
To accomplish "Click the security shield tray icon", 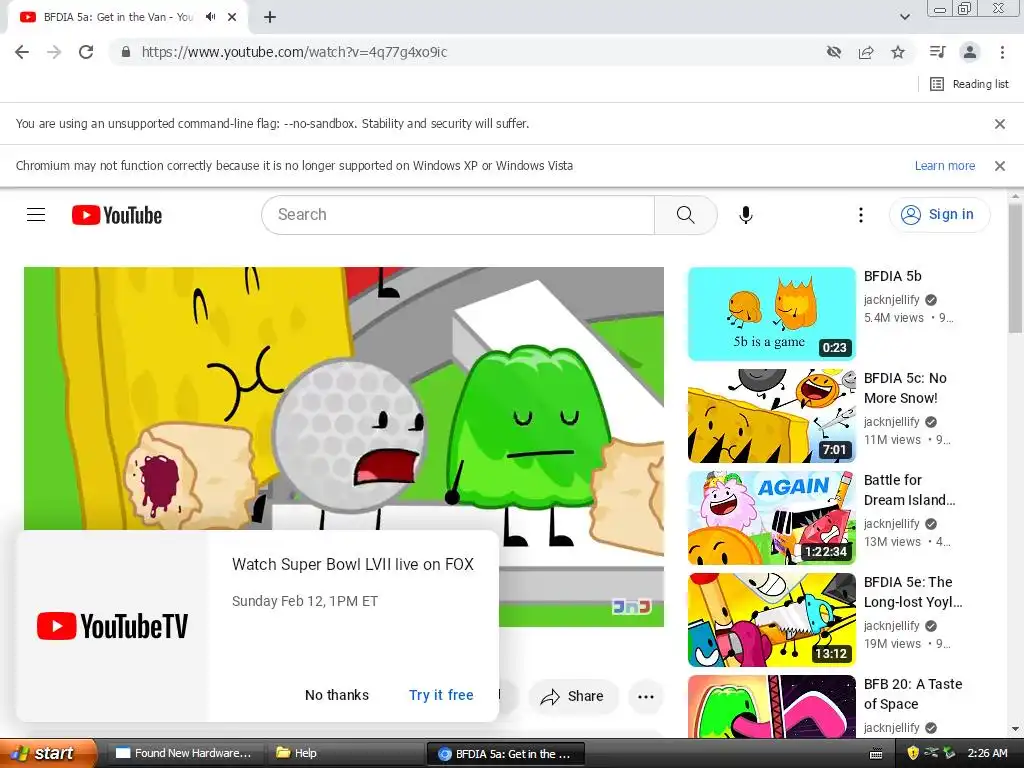I will tap(913, 753).
